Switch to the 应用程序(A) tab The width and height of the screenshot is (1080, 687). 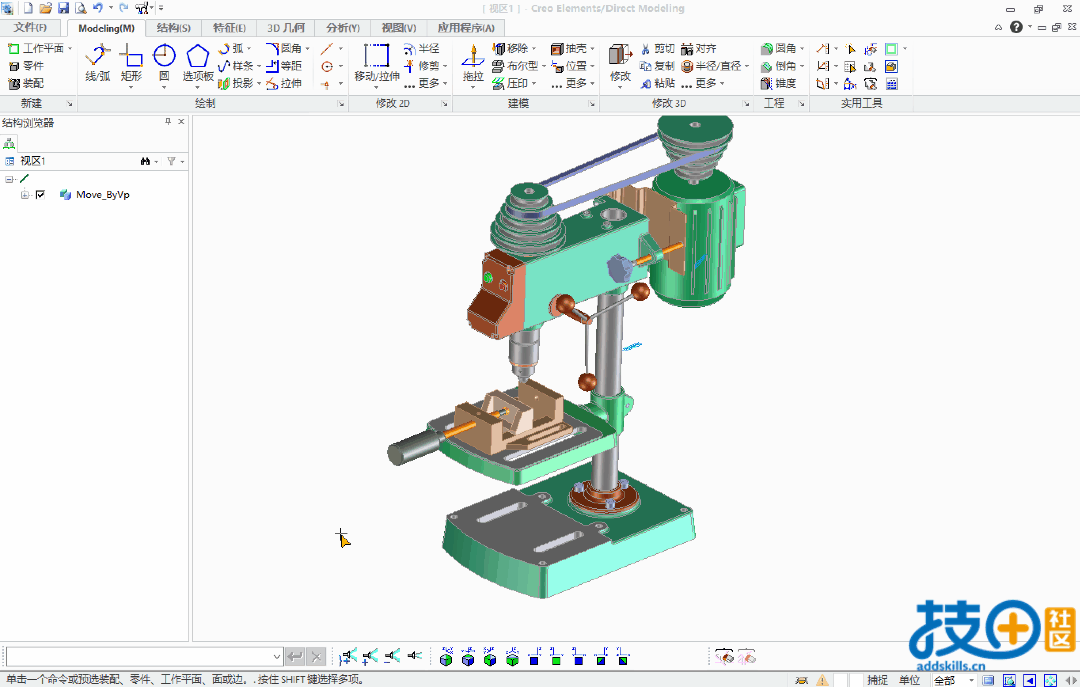click(x=466, y=28)
